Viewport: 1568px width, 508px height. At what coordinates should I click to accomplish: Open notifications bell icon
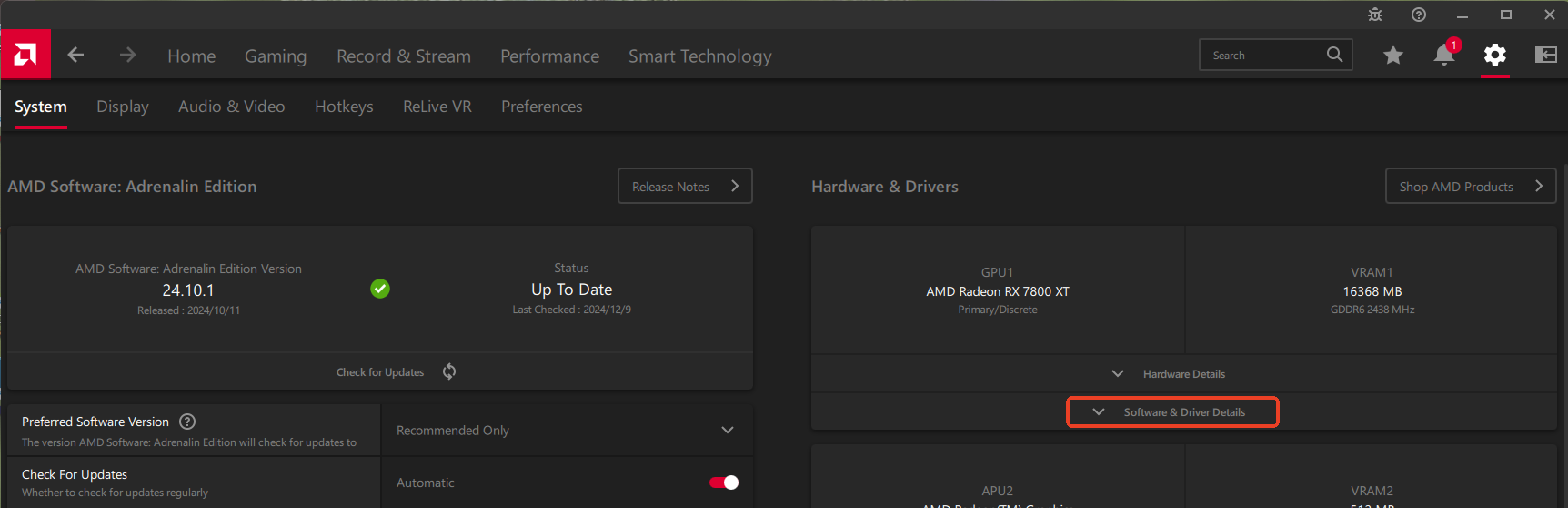1444,55
